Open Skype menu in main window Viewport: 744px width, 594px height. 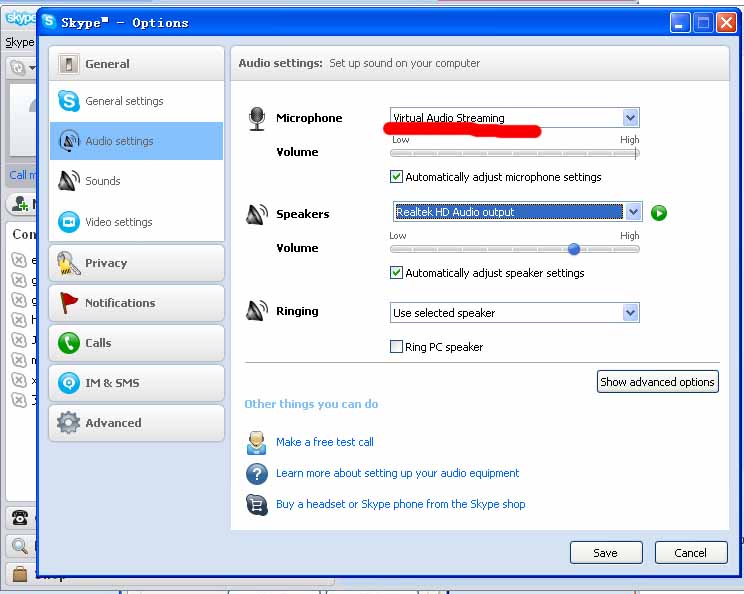pos(19,42)
